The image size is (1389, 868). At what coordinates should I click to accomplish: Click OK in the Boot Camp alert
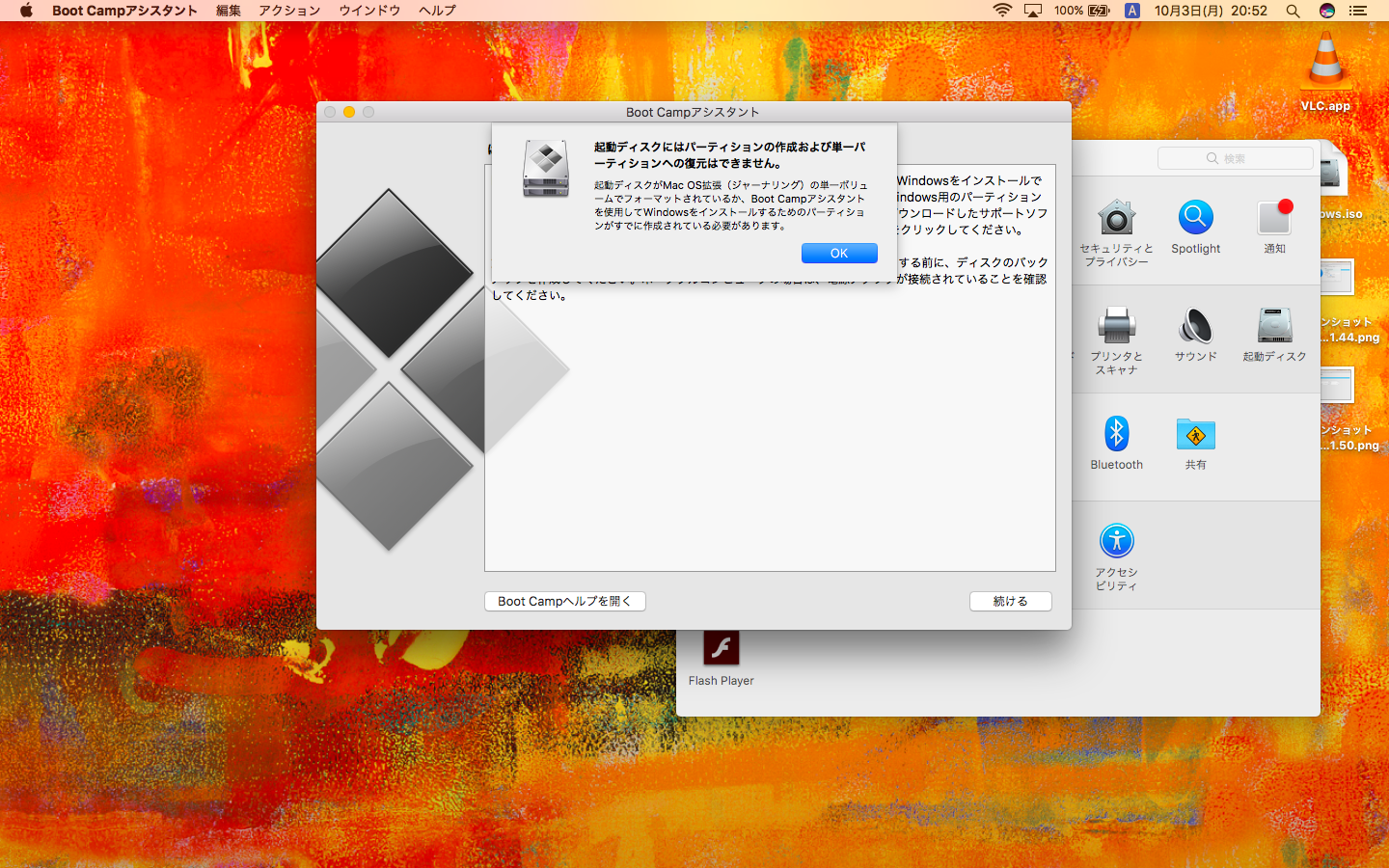click(x=839, y=253)
